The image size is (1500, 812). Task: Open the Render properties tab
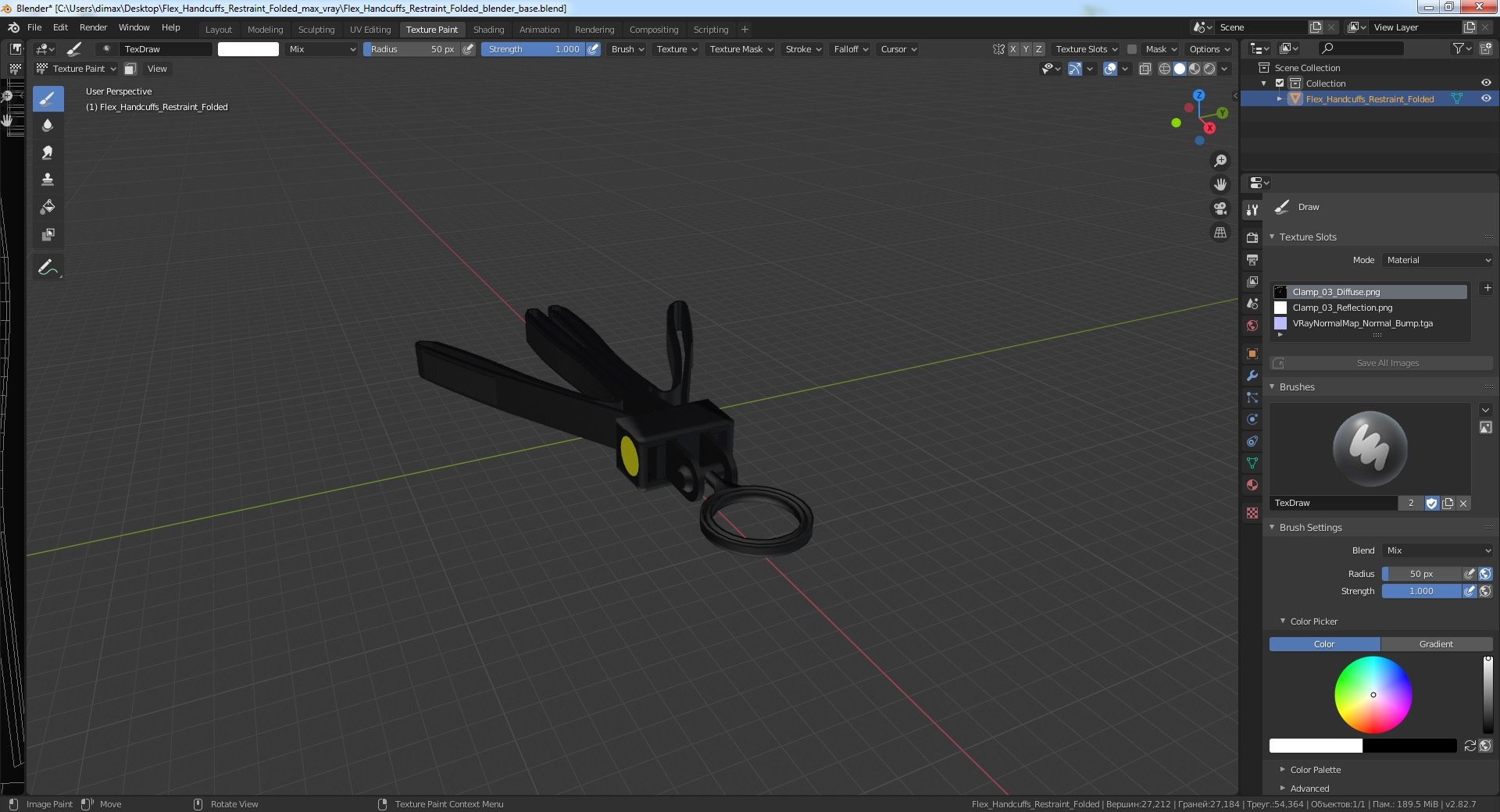point(1252,237)
